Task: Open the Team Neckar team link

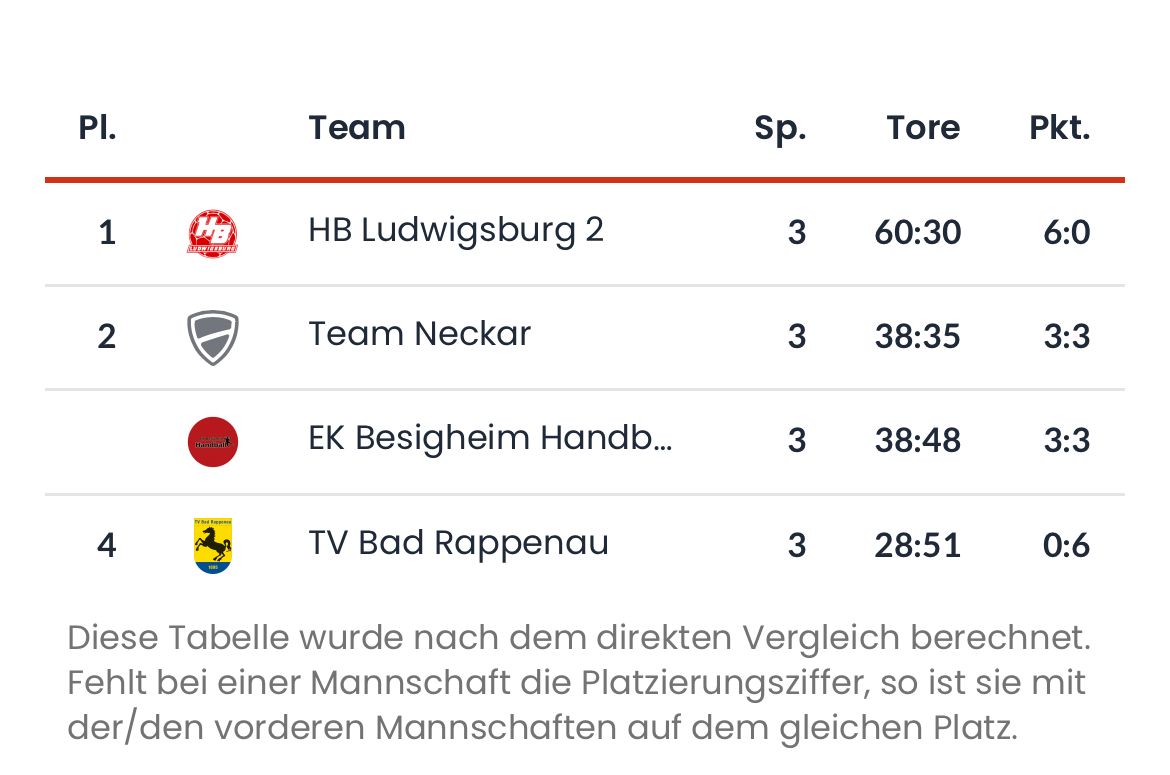Action: tap(419, 334)
